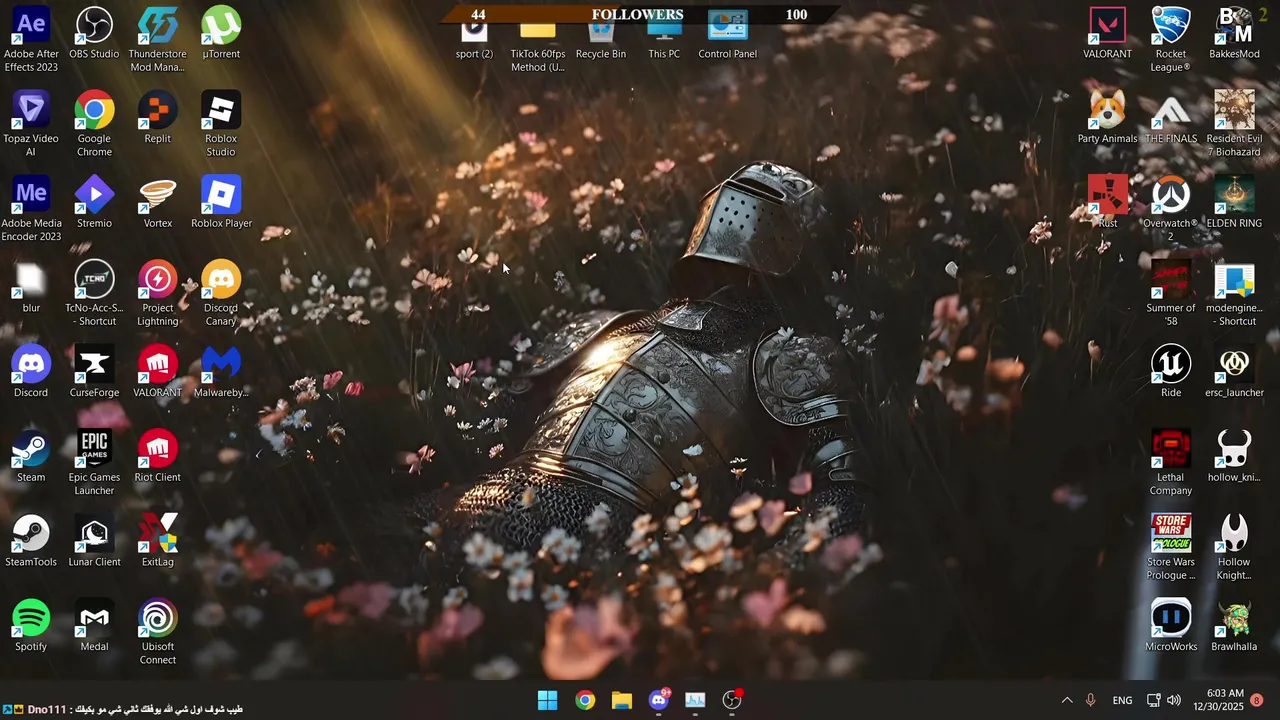This screenshot has height=720, width=1280.
Task: Select the Vortex mod manager icon
Action: 157,203
